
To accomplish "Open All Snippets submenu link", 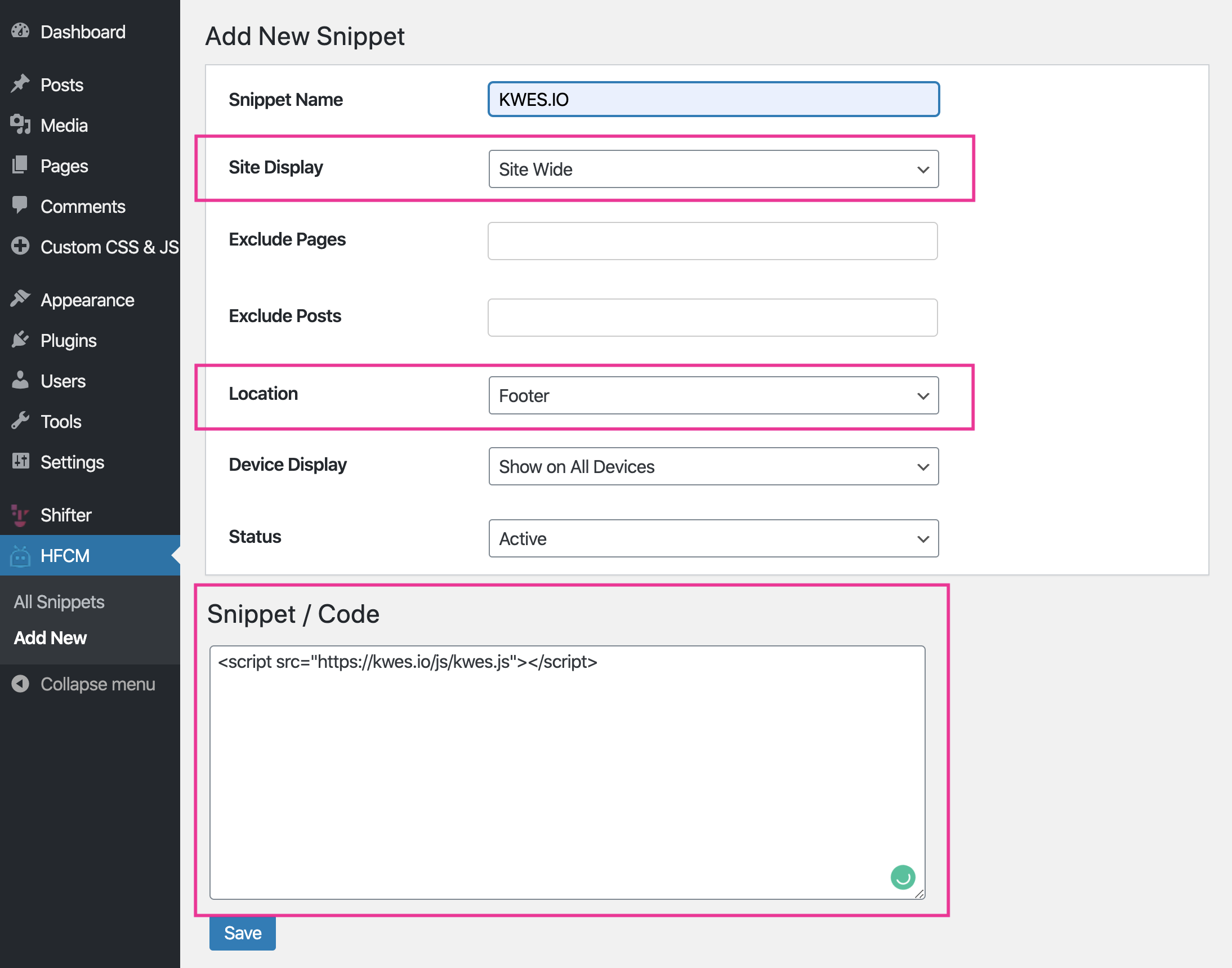I will pyautogui.click(x=59, y=601).
